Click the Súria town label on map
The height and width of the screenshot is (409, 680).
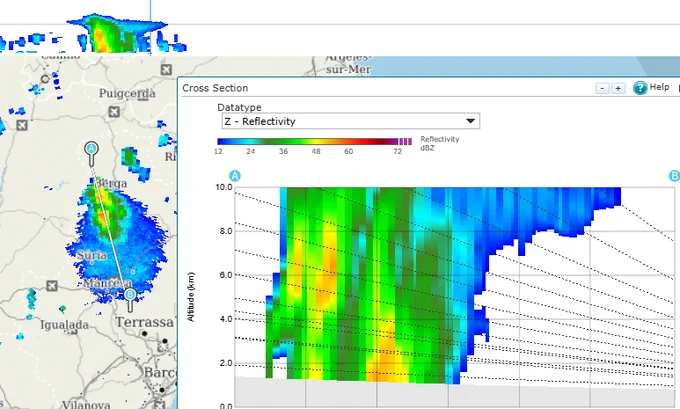pos(92,255)
